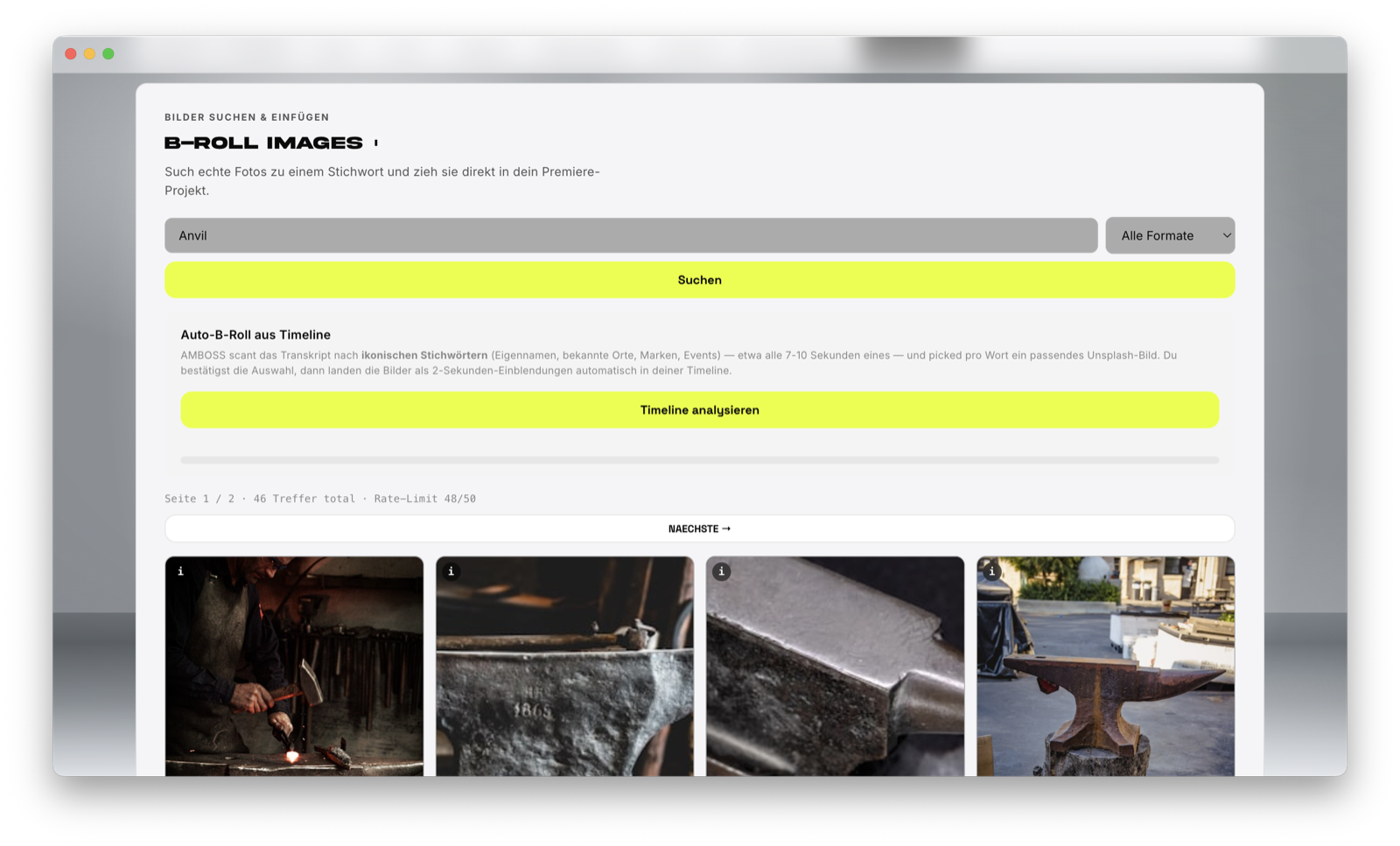Image resolution: width=1400 pixels, height=846 pixels.
Task: Click the Suchen button
Action: [x=699, y=280]
